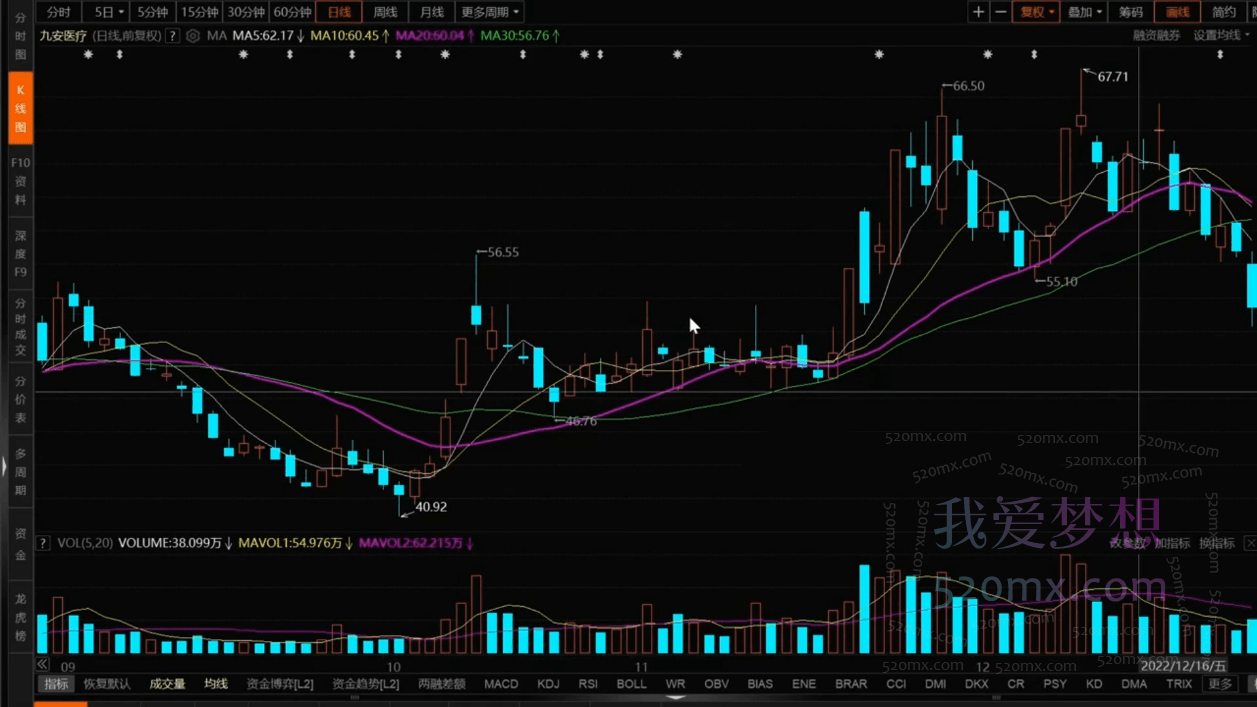Switch to the 周线 weekly period tab
This screenshot has width=1257, height=707.
pyautogui.click(x=385, y=12)
